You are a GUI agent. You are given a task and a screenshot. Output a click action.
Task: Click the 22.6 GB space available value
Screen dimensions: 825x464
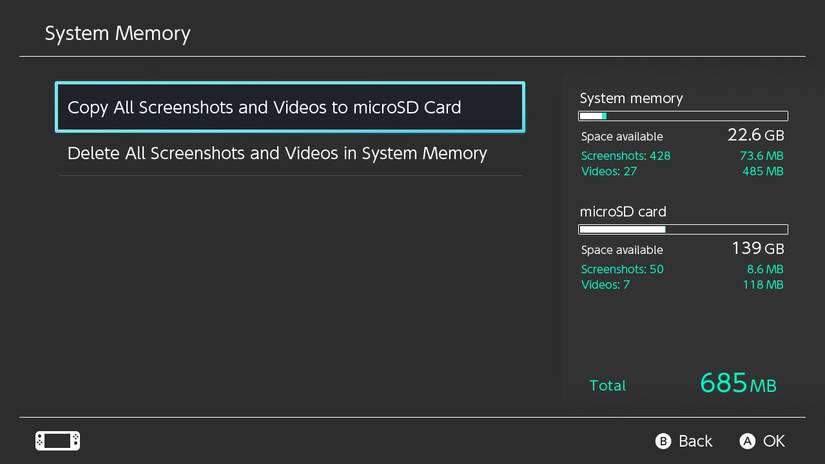click(x=756, y=135)
